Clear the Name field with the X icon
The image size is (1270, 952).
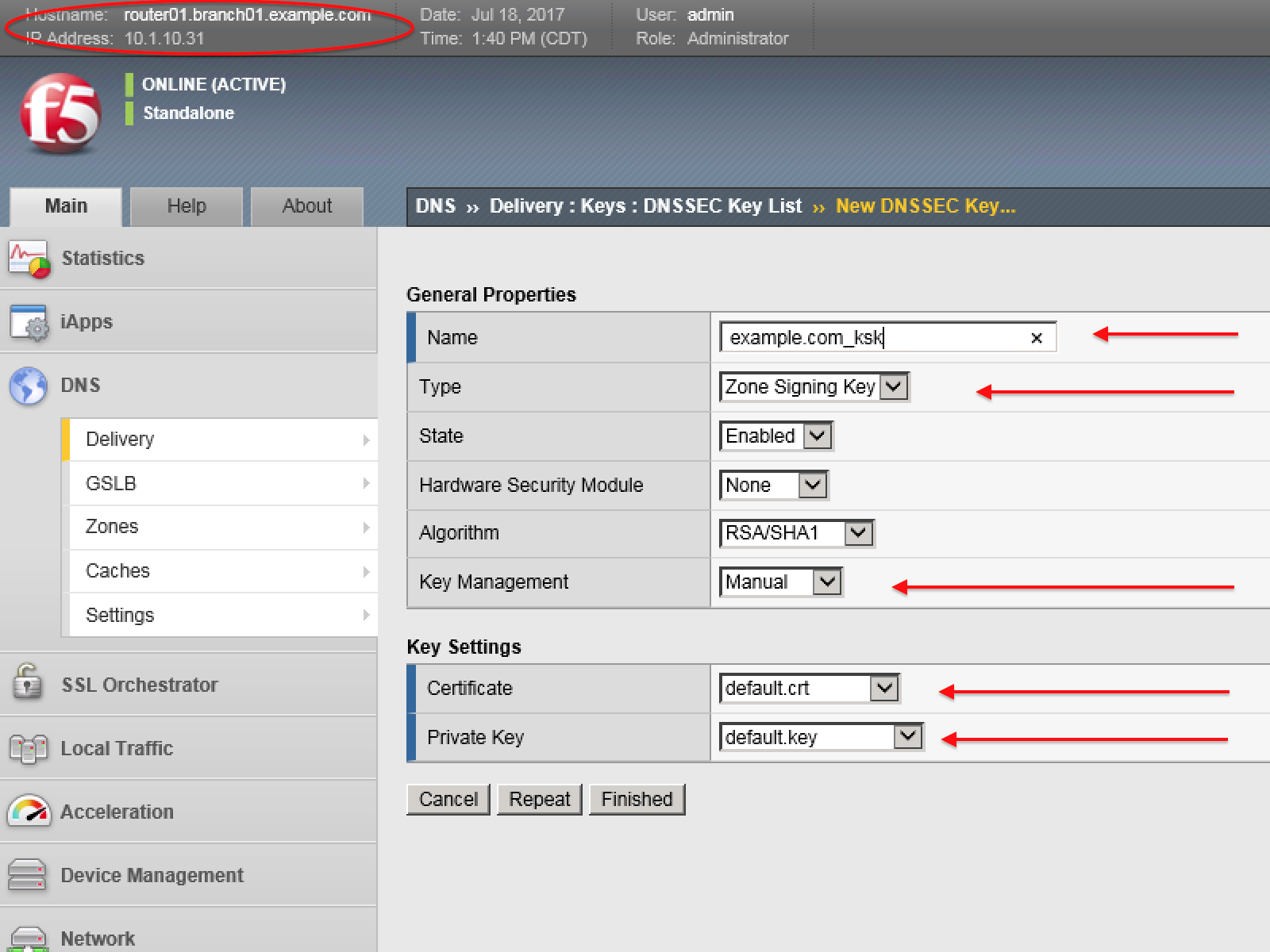[x=1036, y=338]
